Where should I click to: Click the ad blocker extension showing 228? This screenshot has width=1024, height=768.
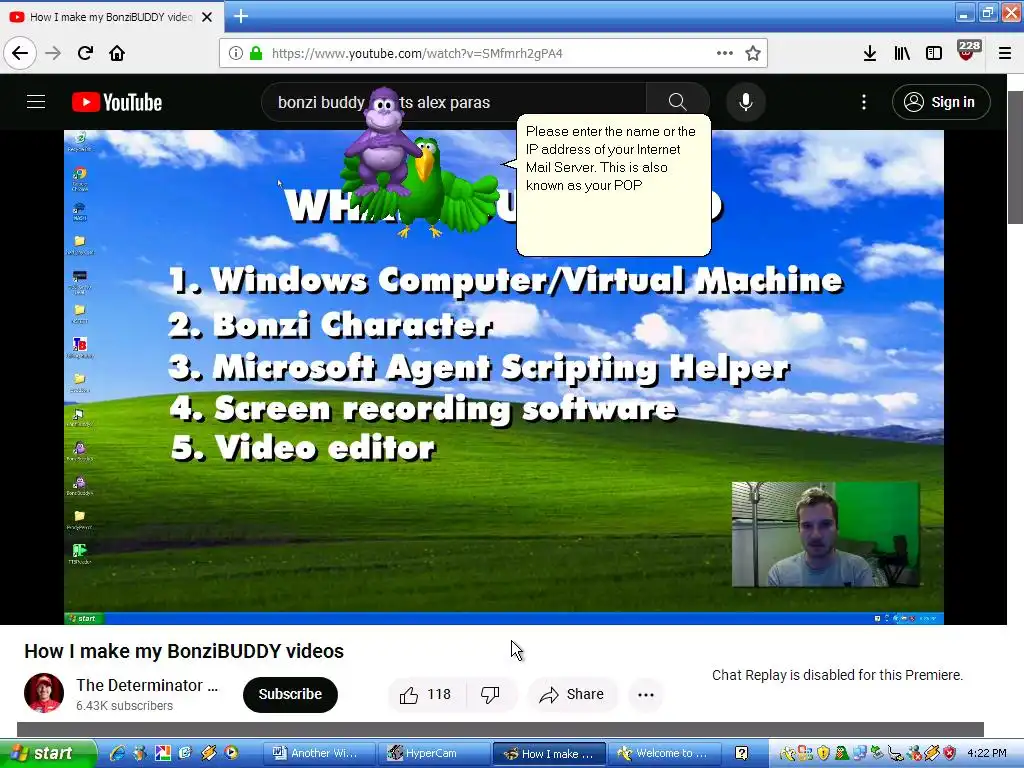968,50
